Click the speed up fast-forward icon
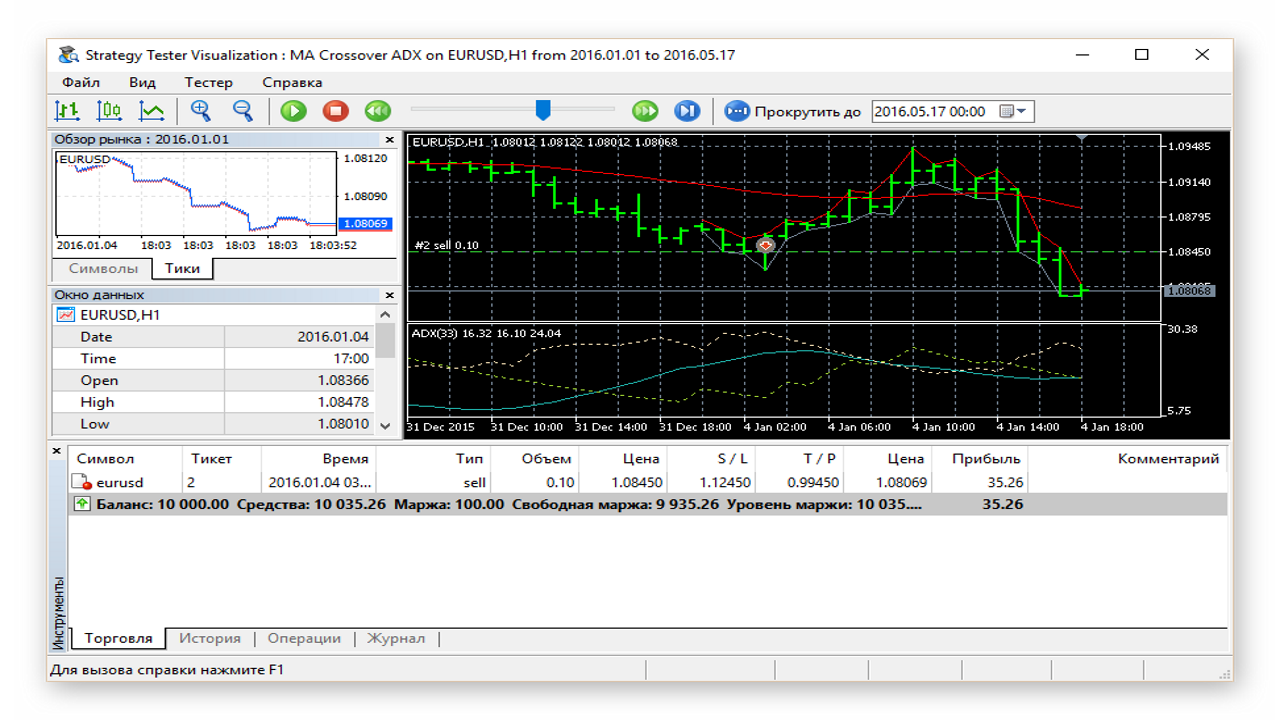Image resolution: width=1280 pixels, height=720 pixels. 645,111
